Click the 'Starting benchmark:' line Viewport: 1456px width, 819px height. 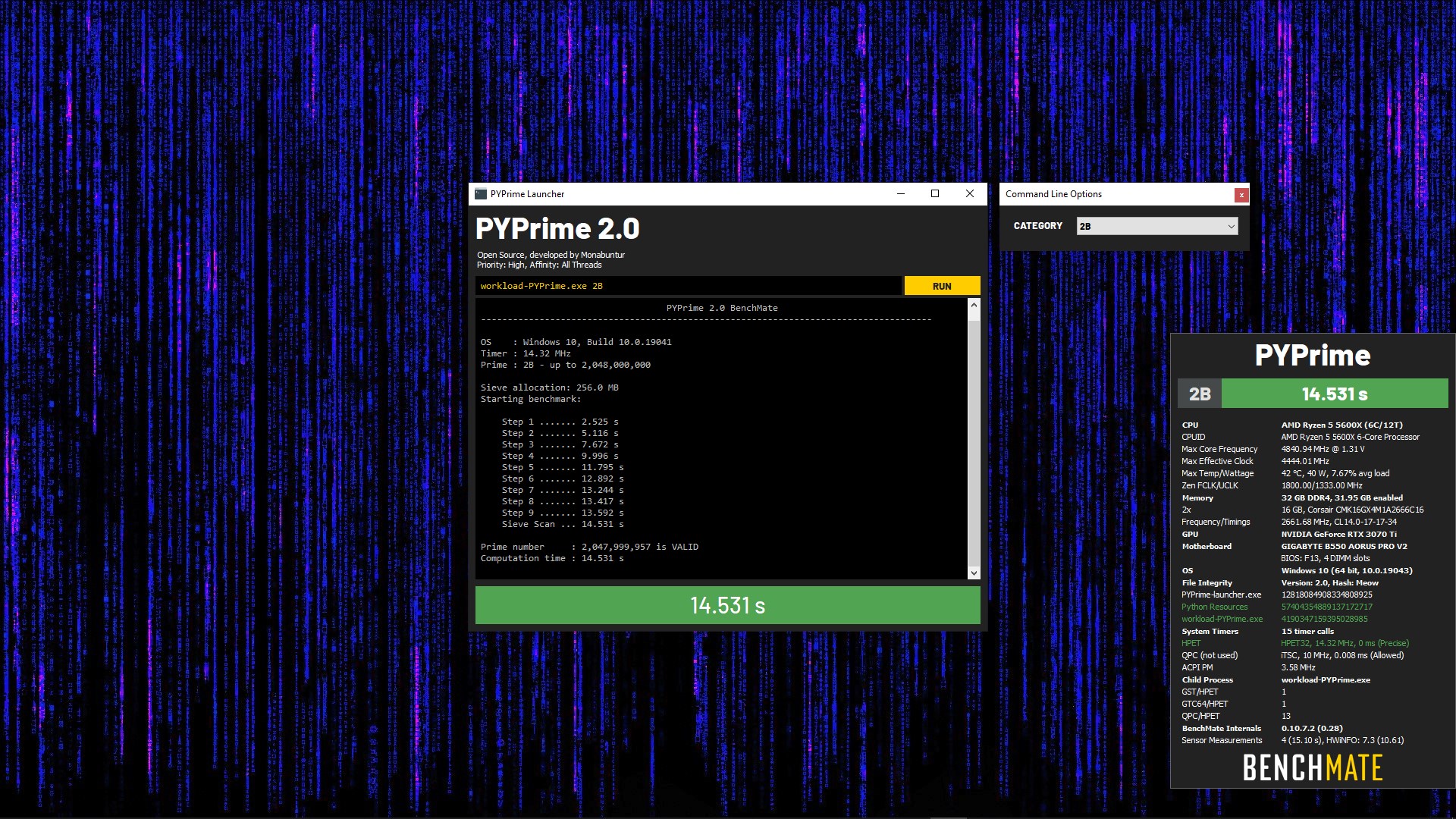pyautogui.click(x=531, y=399)
